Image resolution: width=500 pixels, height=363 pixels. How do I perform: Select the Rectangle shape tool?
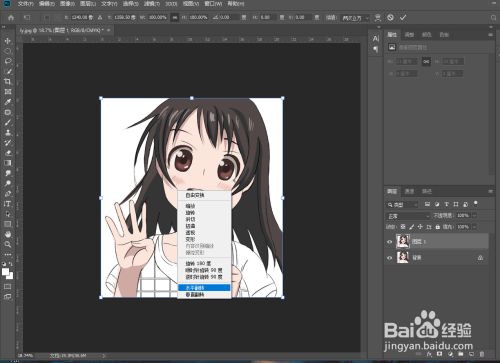tap(8, 224)
